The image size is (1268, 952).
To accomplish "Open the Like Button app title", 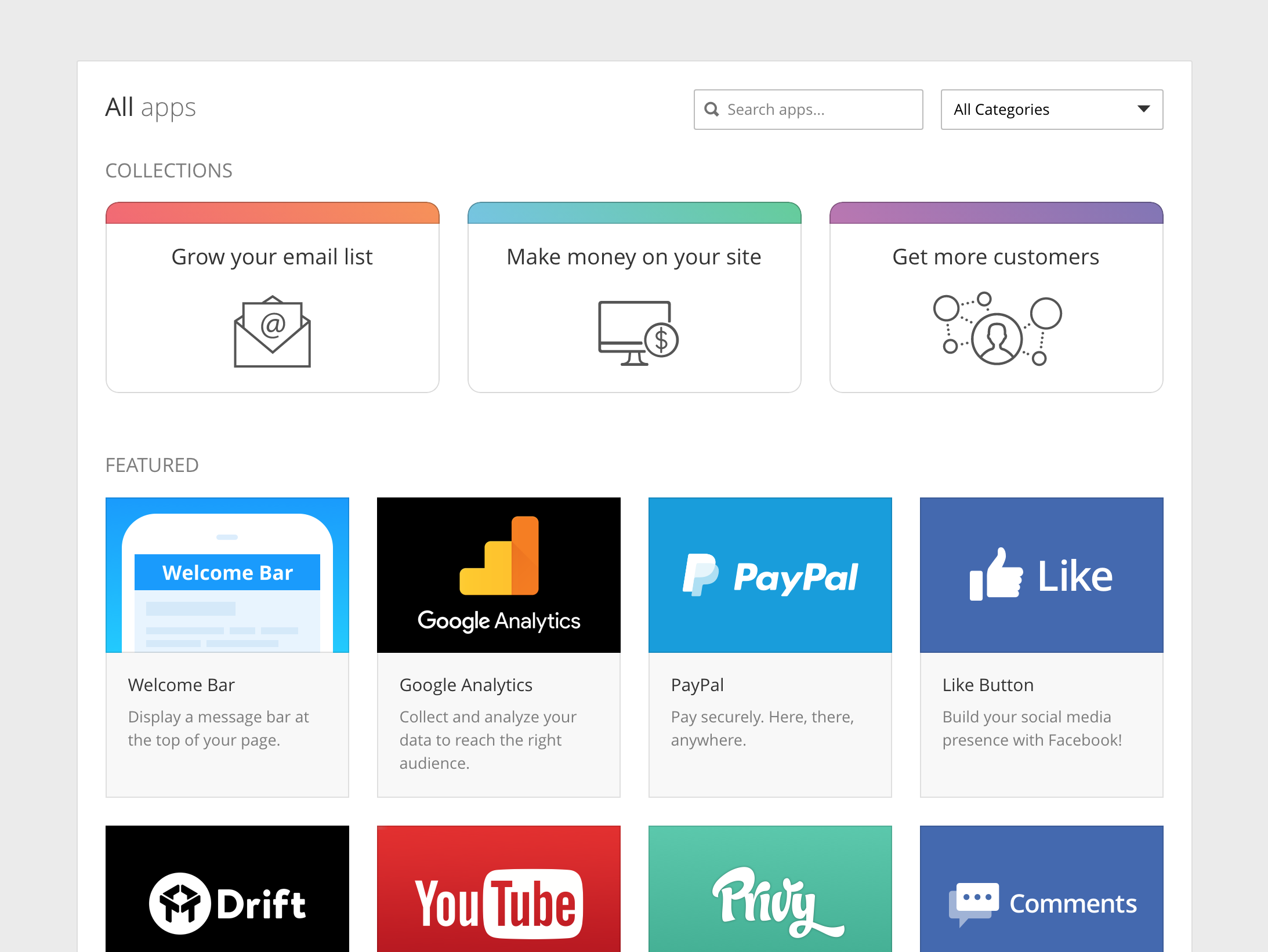I will (988, 685).
